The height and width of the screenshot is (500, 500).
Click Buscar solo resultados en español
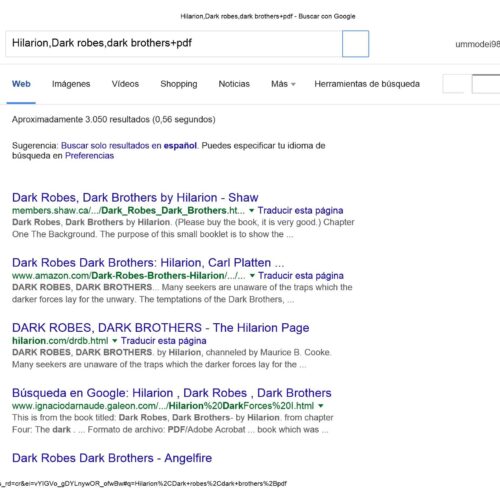(x=129, y=146)
